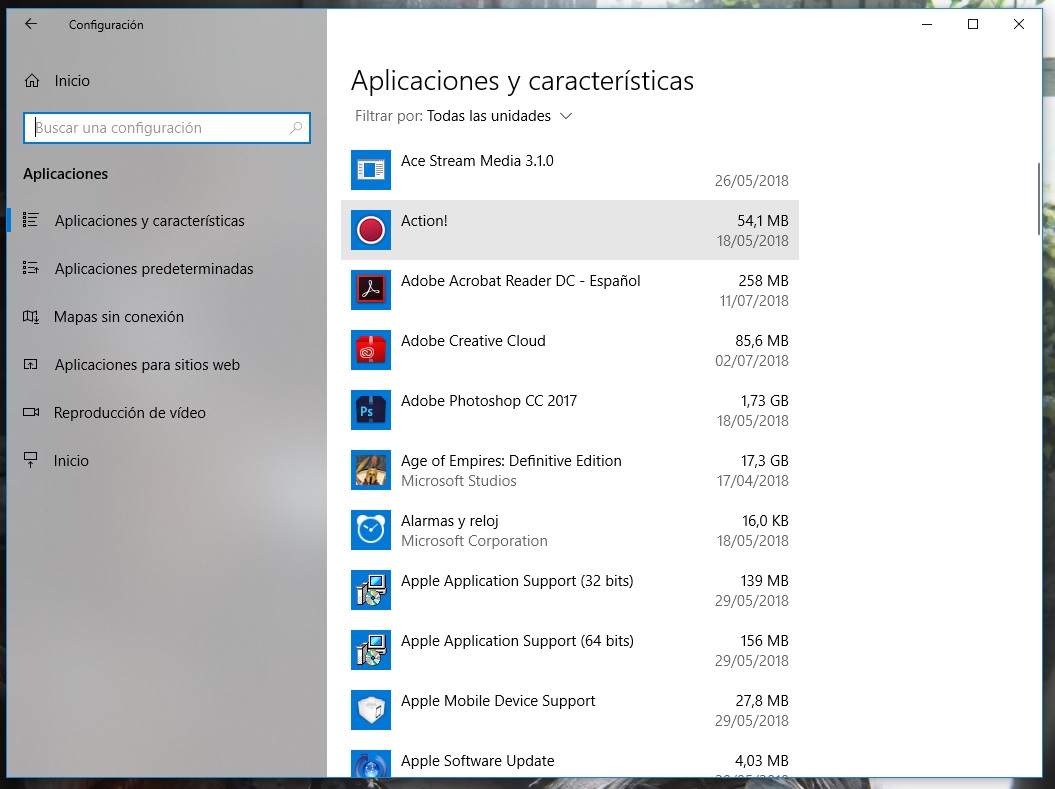Click the Age of Empires game icon

click(x=371, y=470)
